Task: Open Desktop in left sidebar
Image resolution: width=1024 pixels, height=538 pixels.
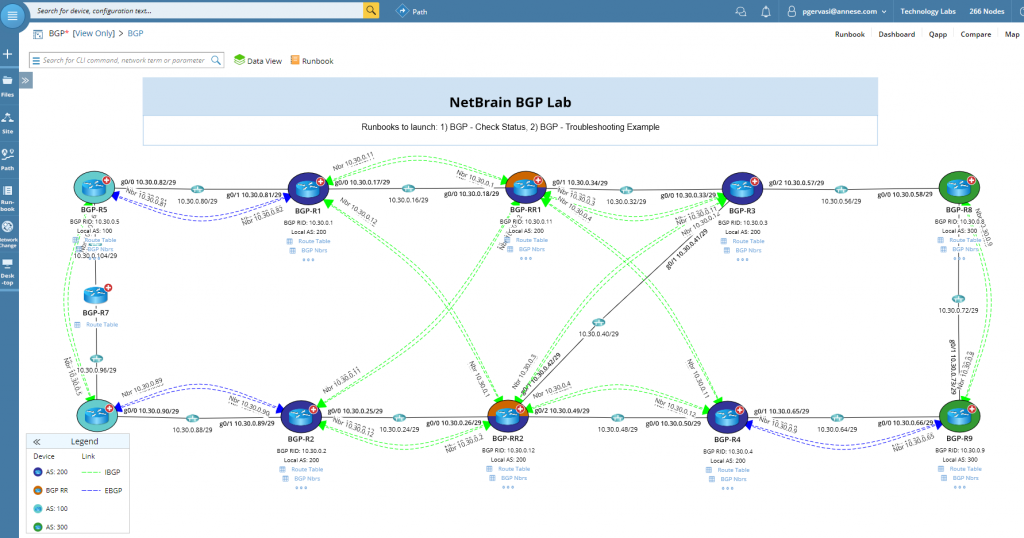Action: [x=8, y=272]
